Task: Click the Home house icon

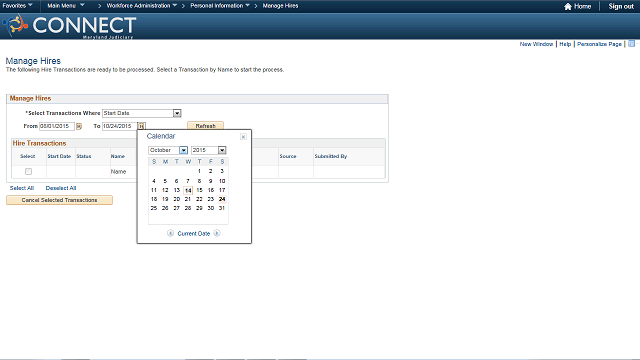Action: pos(568,6)
